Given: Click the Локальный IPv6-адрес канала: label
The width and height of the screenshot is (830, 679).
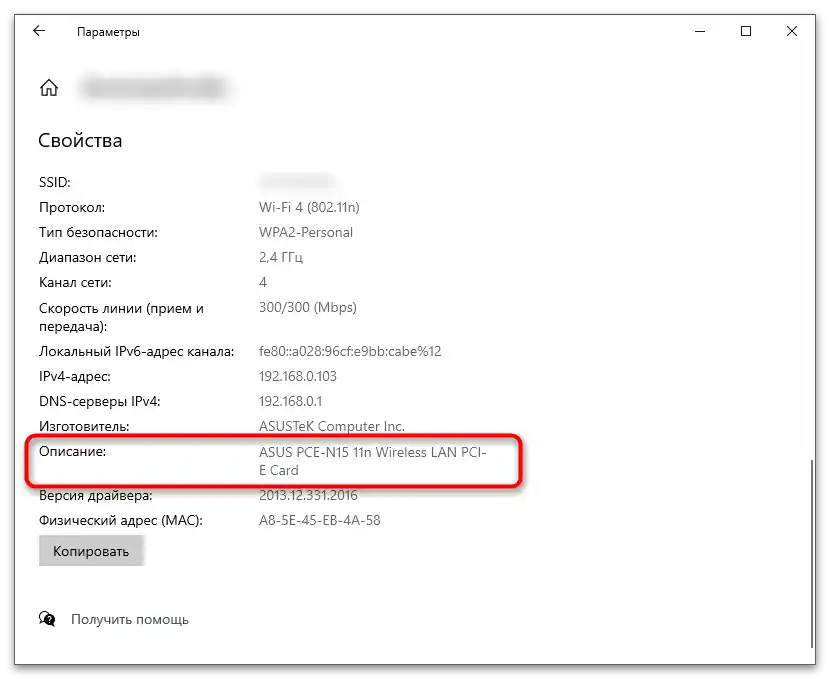Looking at the screenshot, I should [137, 351].
